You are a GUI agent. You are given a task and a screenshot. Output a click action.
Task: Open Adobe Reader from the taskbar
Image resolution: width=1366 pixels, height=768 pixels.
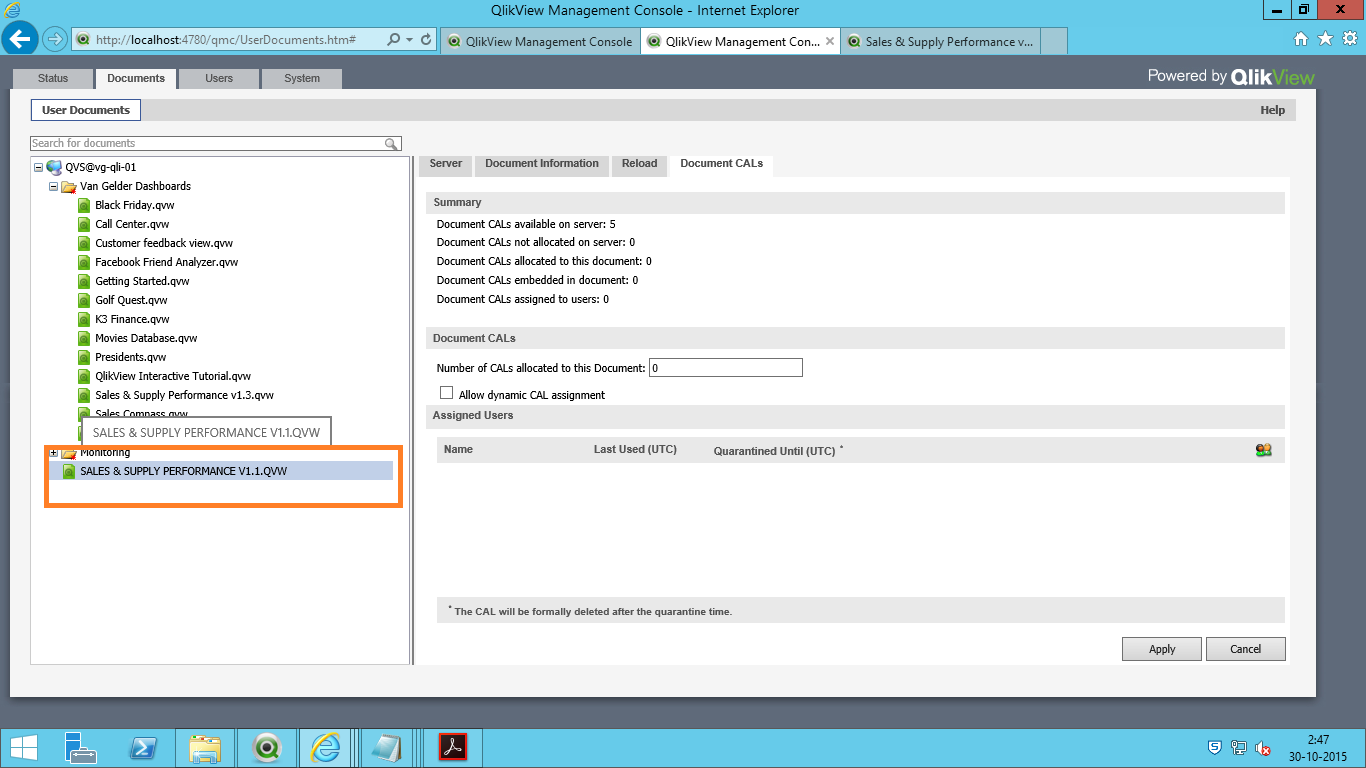[454, 748]
